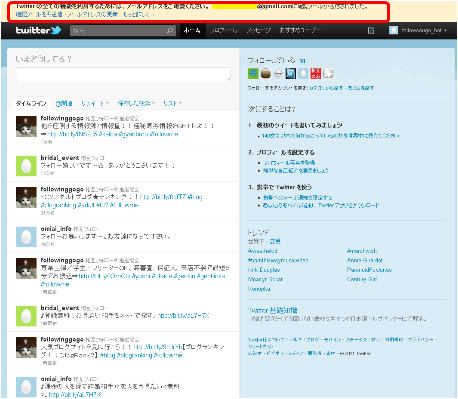Open the account name dropdown menu
Screen dimensions: 458x399
click(424, 30)
